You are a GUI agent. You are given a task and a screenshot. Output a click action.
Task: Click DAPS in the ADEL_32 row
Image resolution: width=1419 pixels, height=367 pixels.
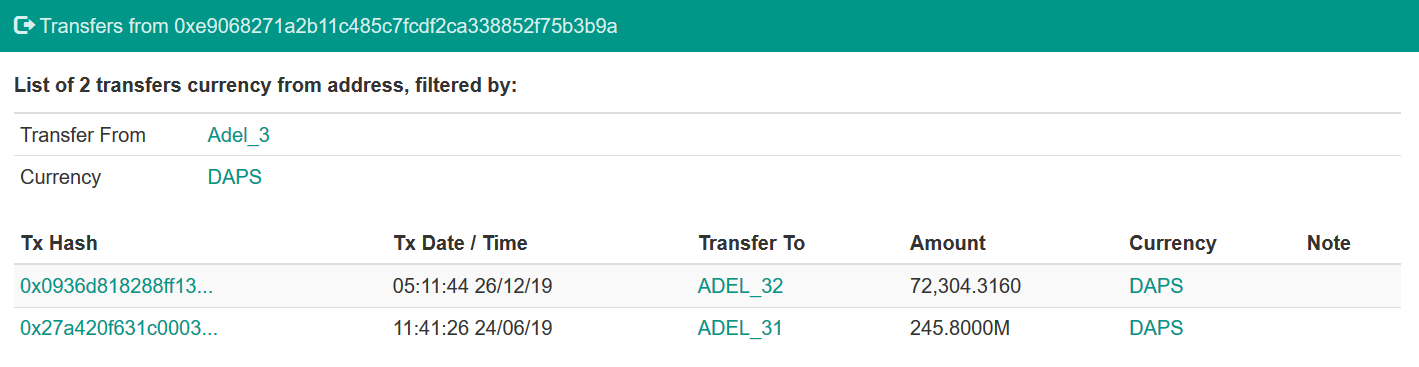click(1156, 286)
